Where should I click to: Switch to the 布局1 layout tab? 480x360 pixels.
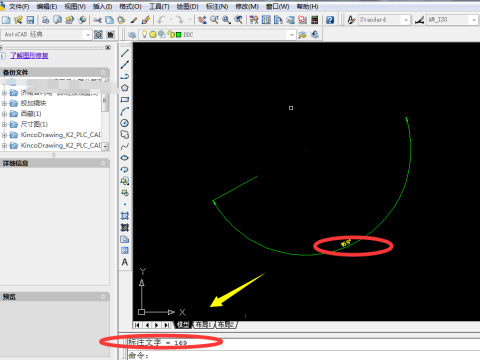[203, 325]
